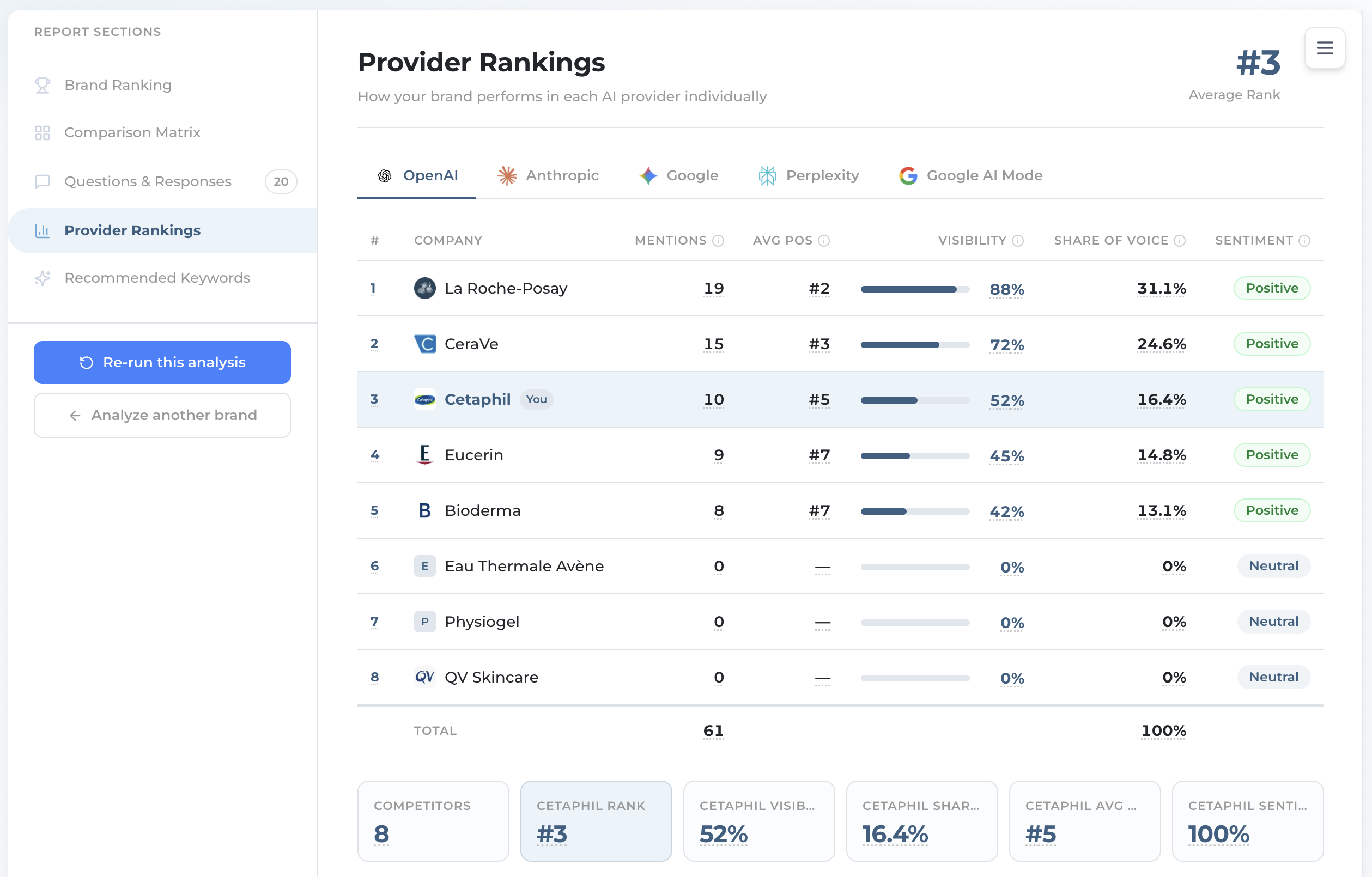Click the Company column header

(448, 241)
